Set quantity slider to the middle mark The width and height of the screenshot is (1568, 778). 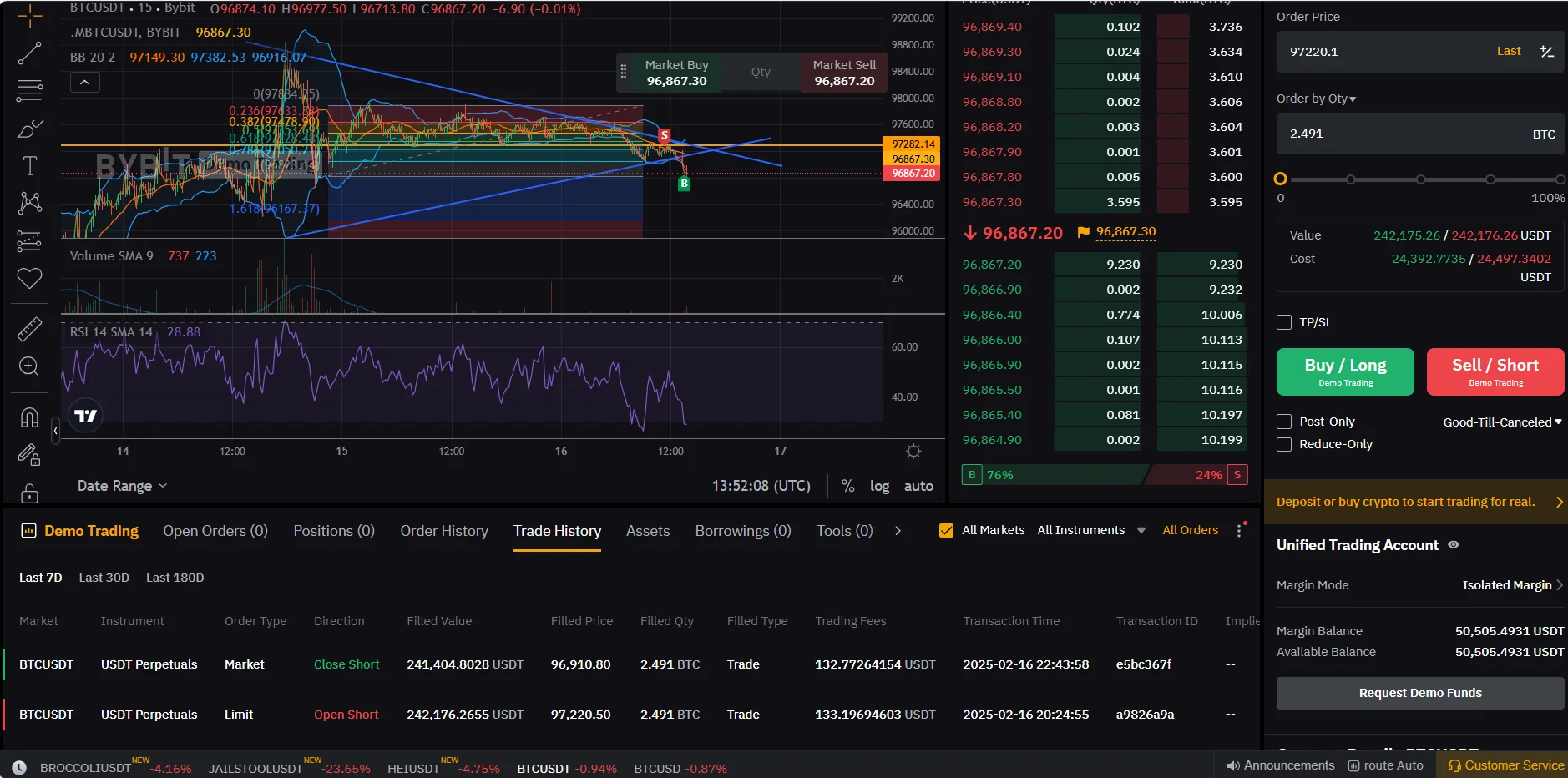point(1420,179)
